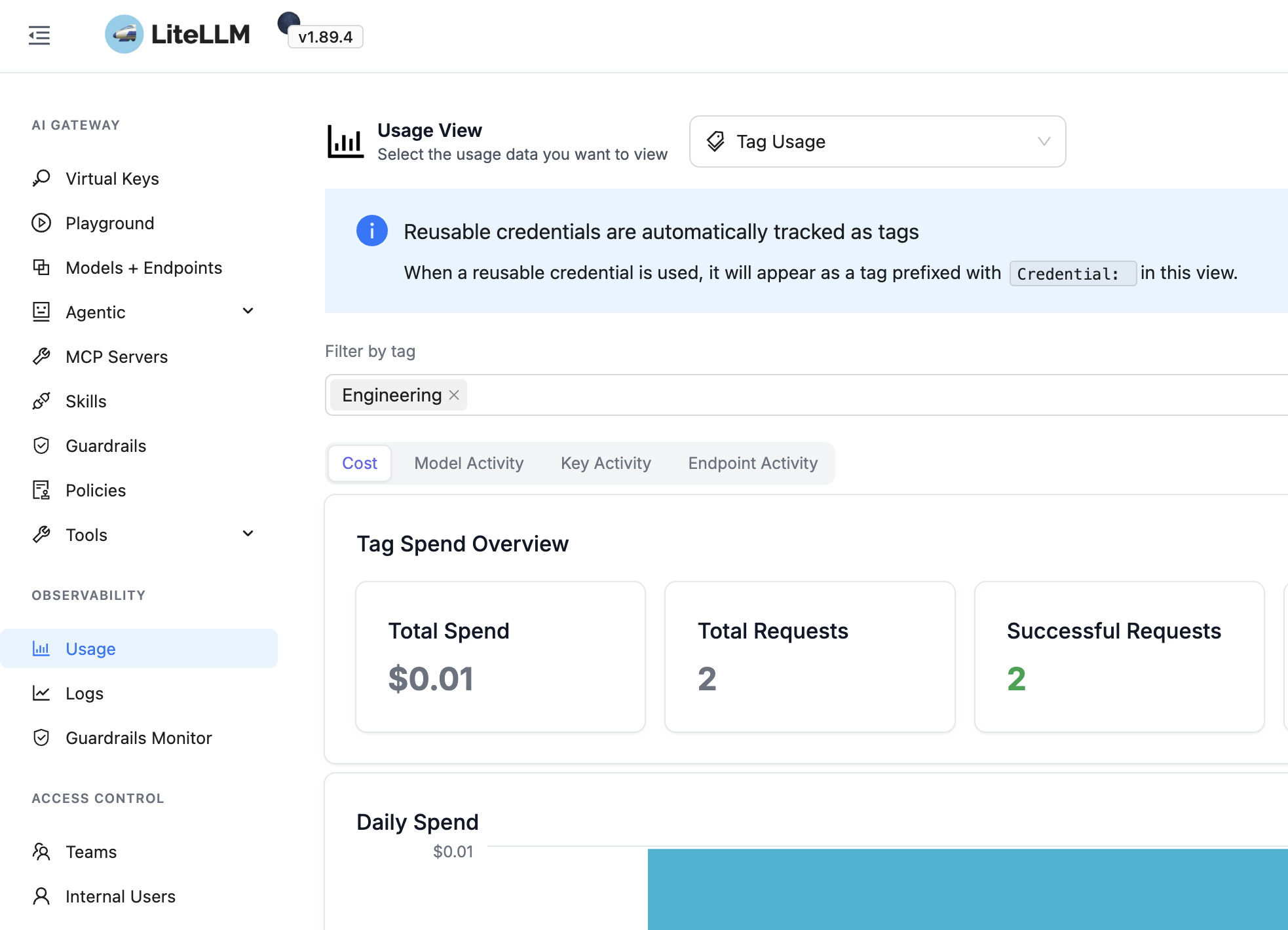Click the Logs line-chart icon
The image size is (1288, 930).
point(41,693)
